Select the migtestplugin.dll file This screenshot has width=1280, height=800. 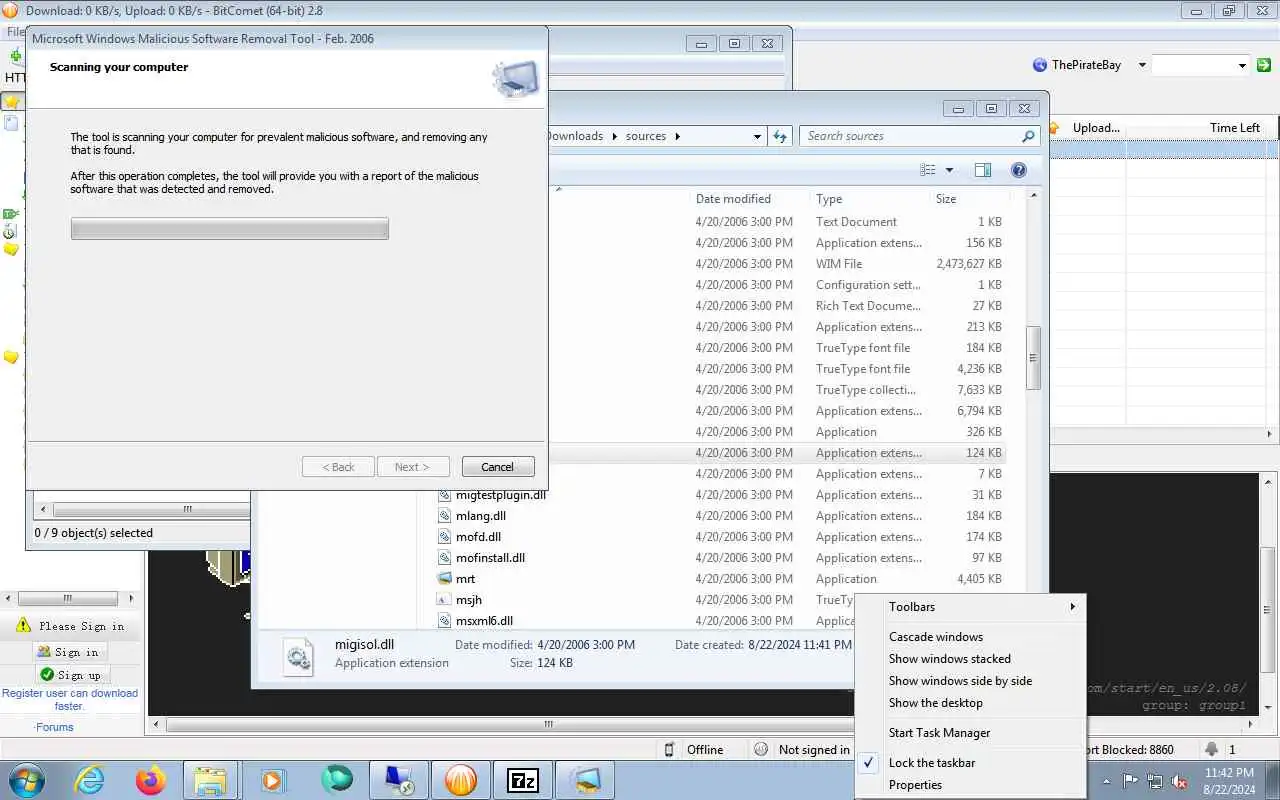(x=501, y=495)
